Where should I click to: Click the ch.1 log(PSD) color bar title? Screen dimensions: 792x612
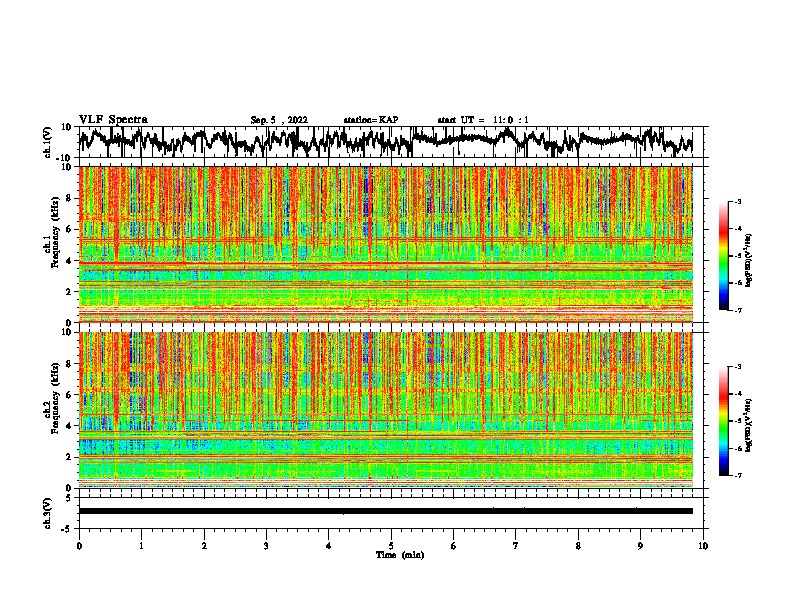click(749, 261)
